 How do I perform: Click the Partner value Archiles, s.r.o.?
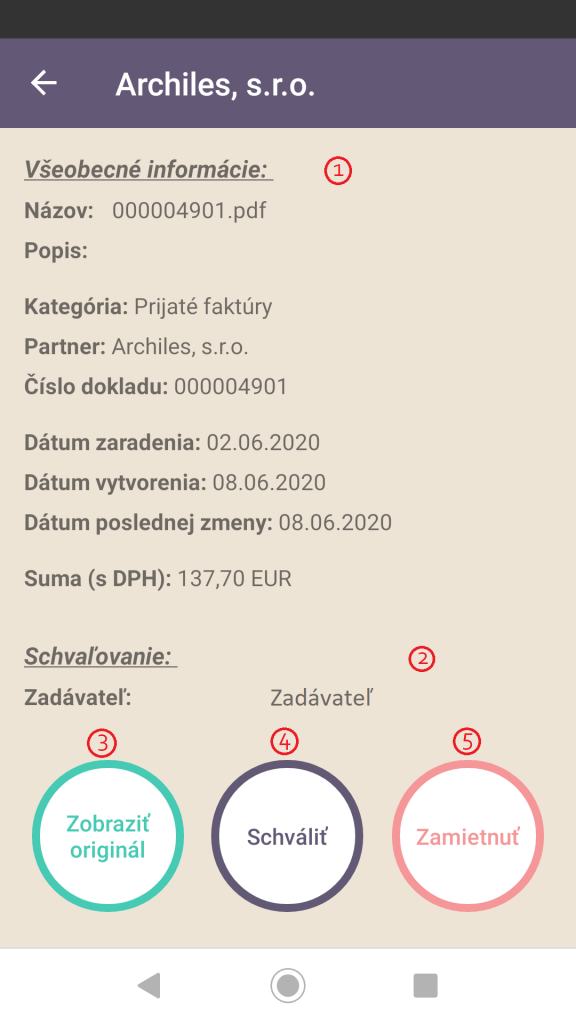click(180, 347)
